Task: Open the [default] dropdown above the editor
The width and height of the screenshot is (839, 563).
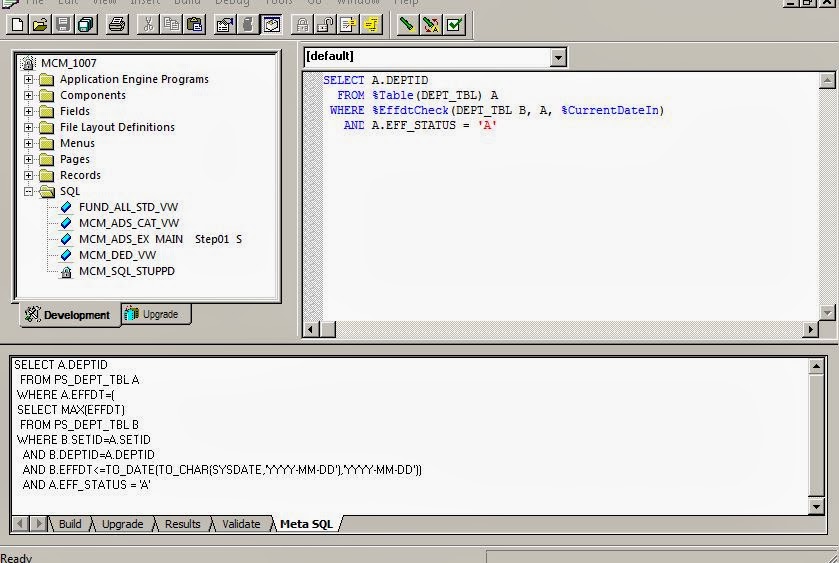Action: pyautogui.click(x=558, y=57)
